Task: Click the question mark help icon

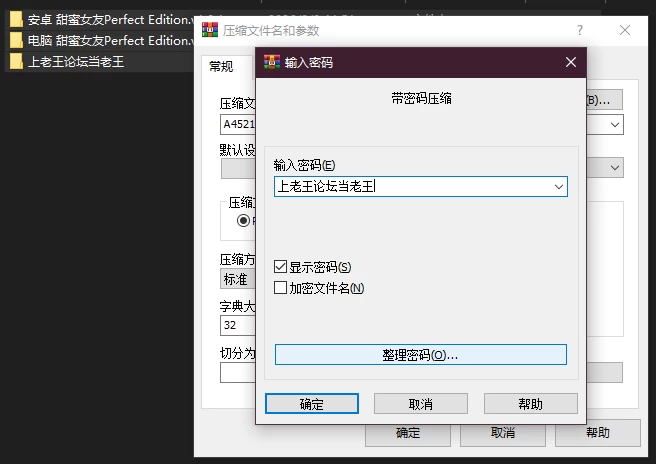Action: coord(580,30)
